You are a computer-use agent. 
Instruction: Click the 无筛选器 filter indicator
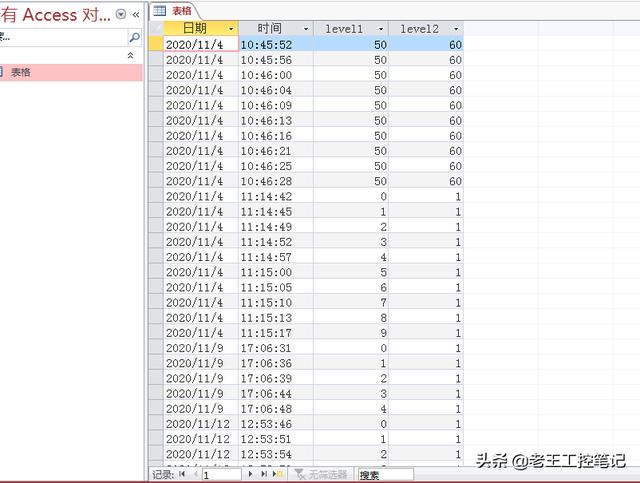click(321, 474)
